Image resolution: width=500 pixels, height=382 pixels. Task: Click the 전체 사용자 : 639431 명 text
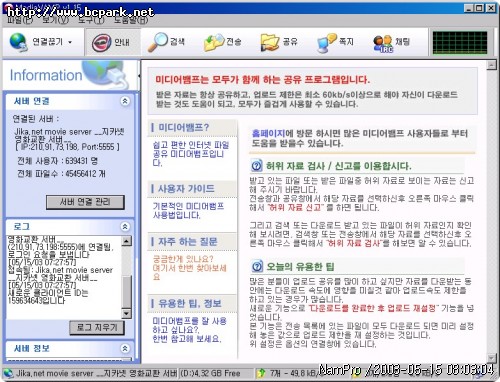(x=58, y=161)
